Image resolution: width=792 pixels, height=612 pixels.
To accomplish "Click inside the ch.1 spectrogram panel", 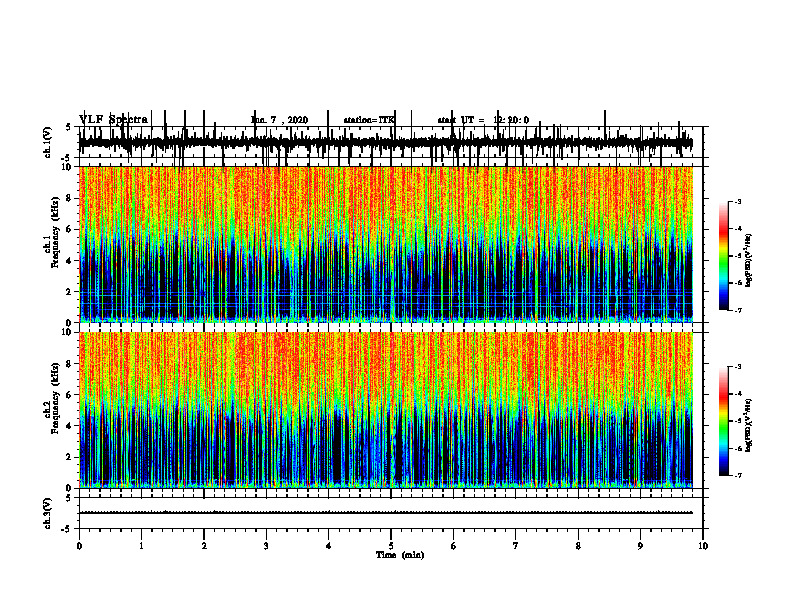I will click(386, 244).
